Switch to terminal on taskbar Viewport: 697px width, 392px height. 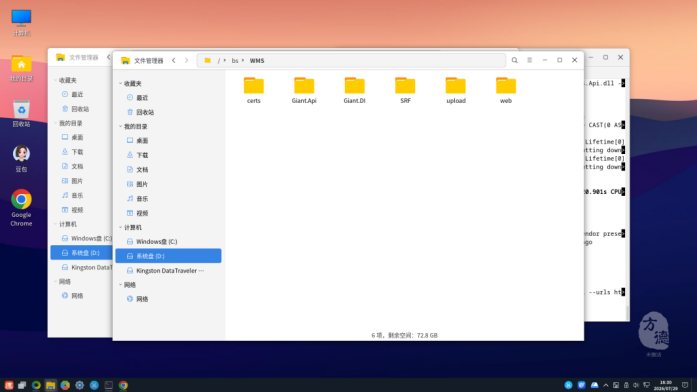[108, 385]
